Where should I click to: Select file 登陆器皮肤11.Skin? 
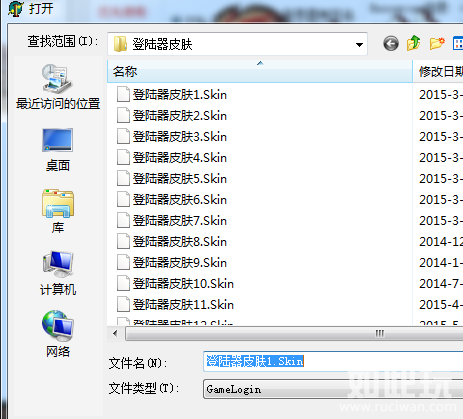(x=183, y=304)
